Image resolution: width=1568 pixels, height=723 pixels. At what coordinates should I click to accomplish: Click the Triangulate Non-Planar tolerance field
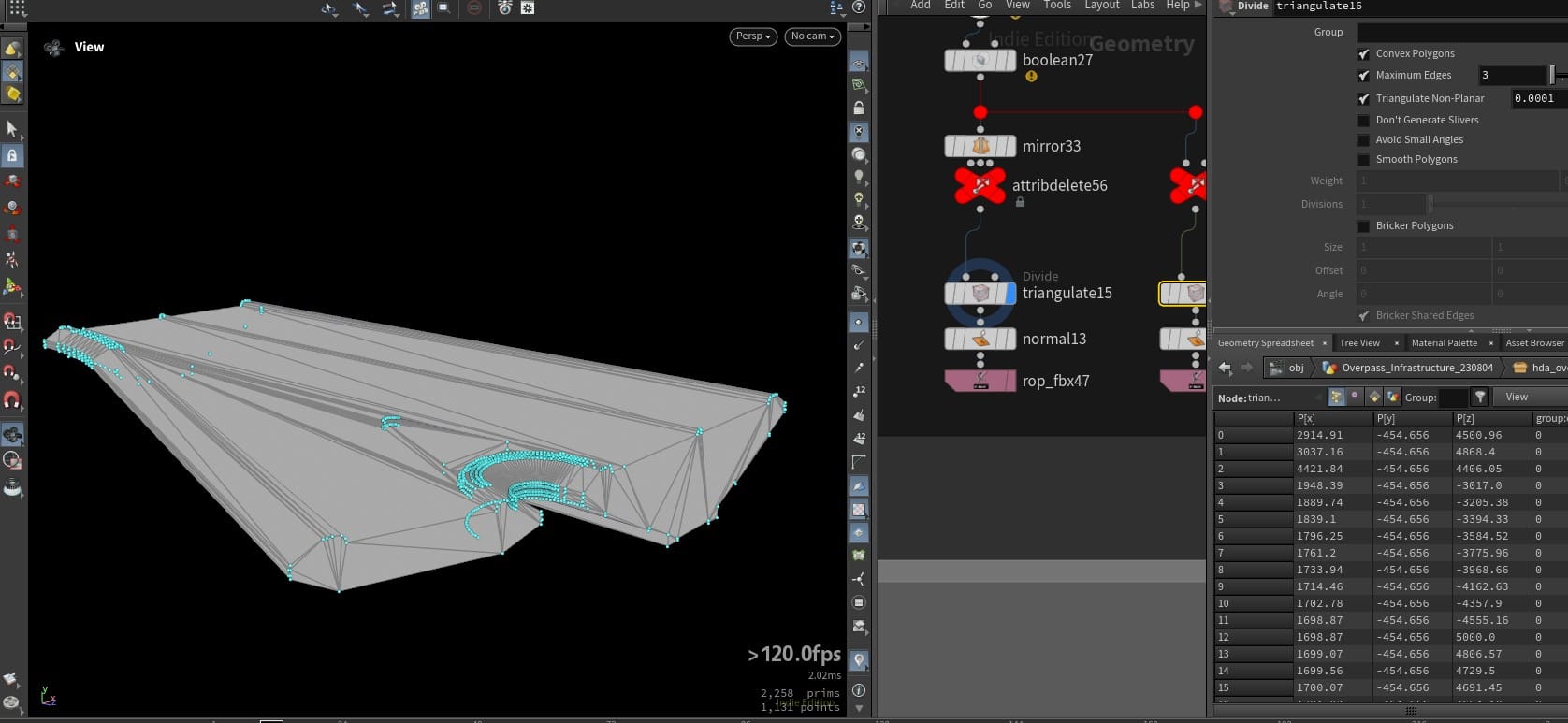[x=1539, y=98]
